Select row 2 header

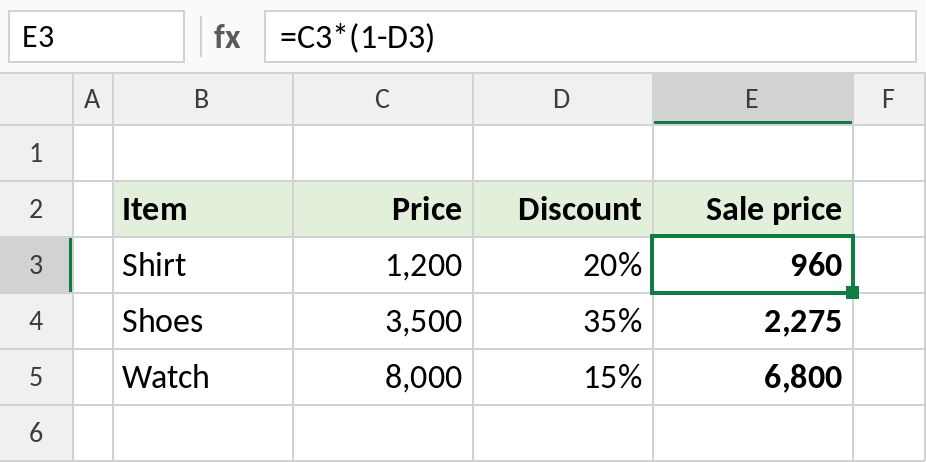pyautogui.click(x=36, y=209)
